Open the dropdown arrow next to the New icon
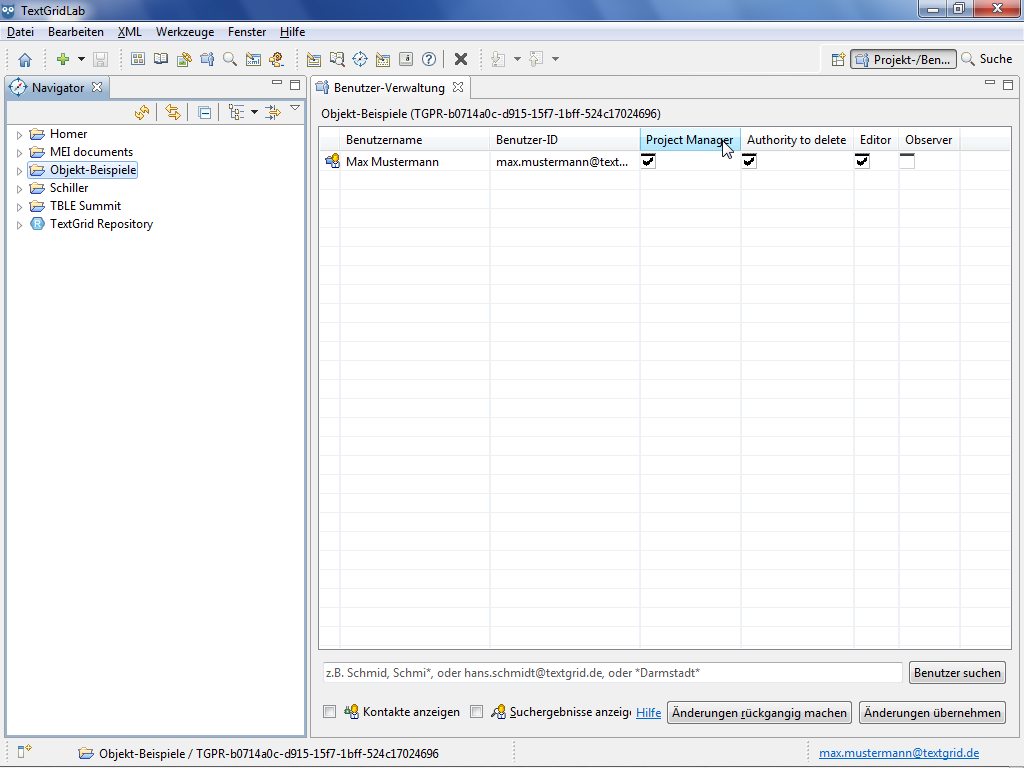 tap(81, 60)
